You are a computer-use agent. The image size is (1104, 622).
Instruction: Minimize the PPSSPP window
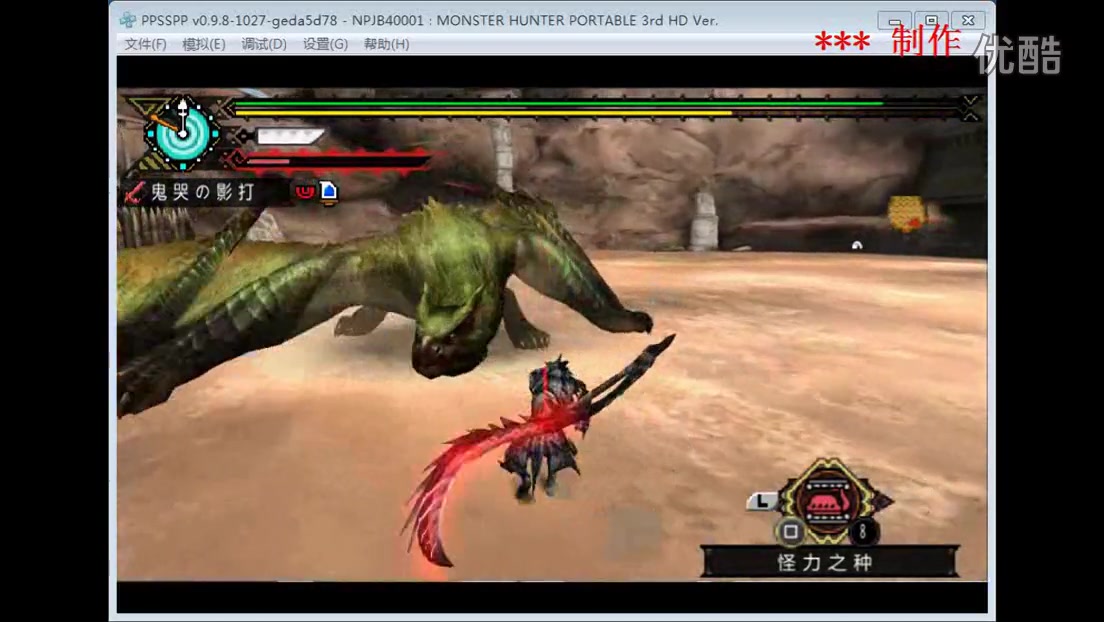[894, 20]
